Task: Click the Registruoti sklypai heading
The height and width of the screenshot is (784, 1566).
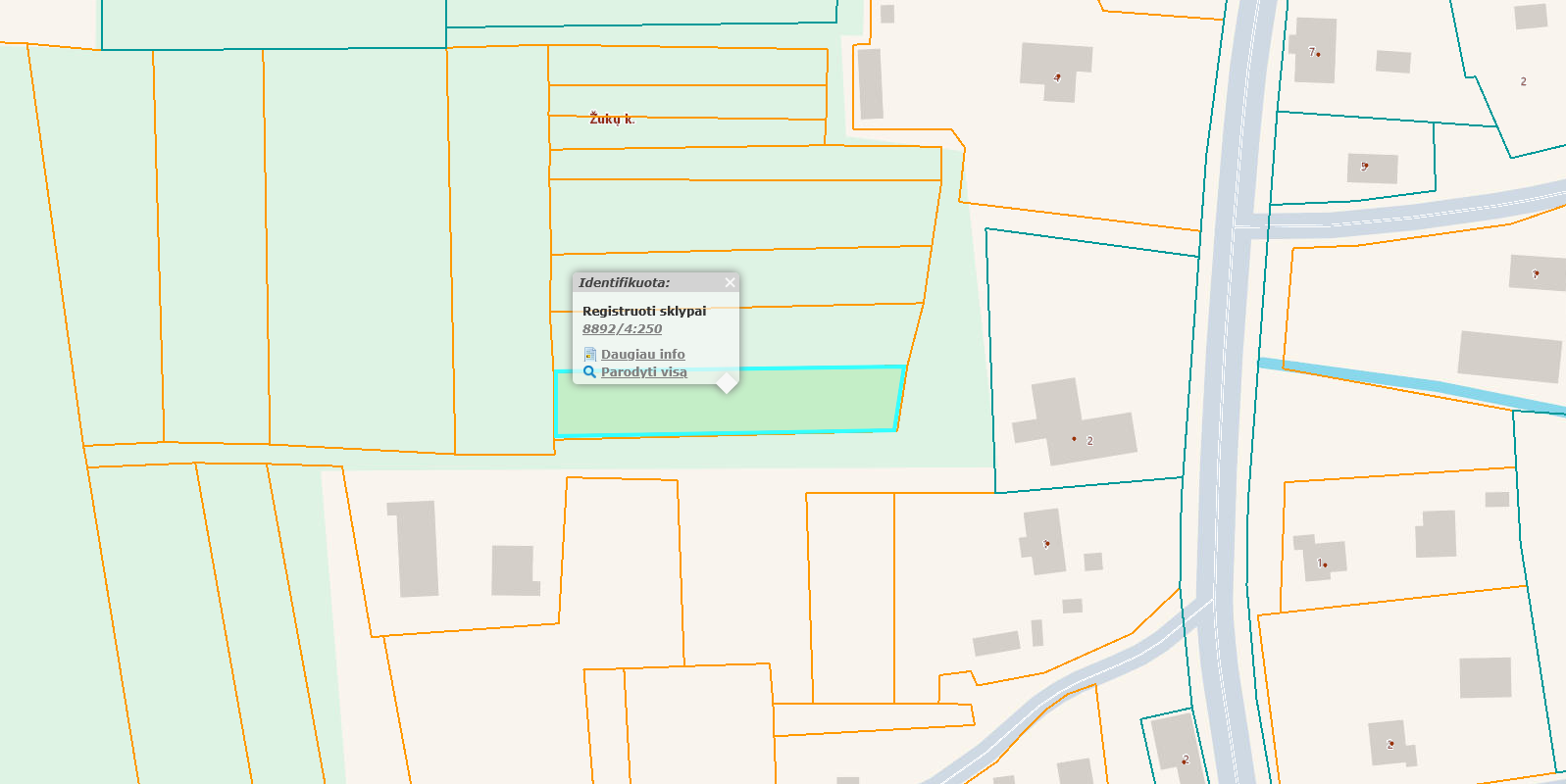Action: [x=644, y=311]
